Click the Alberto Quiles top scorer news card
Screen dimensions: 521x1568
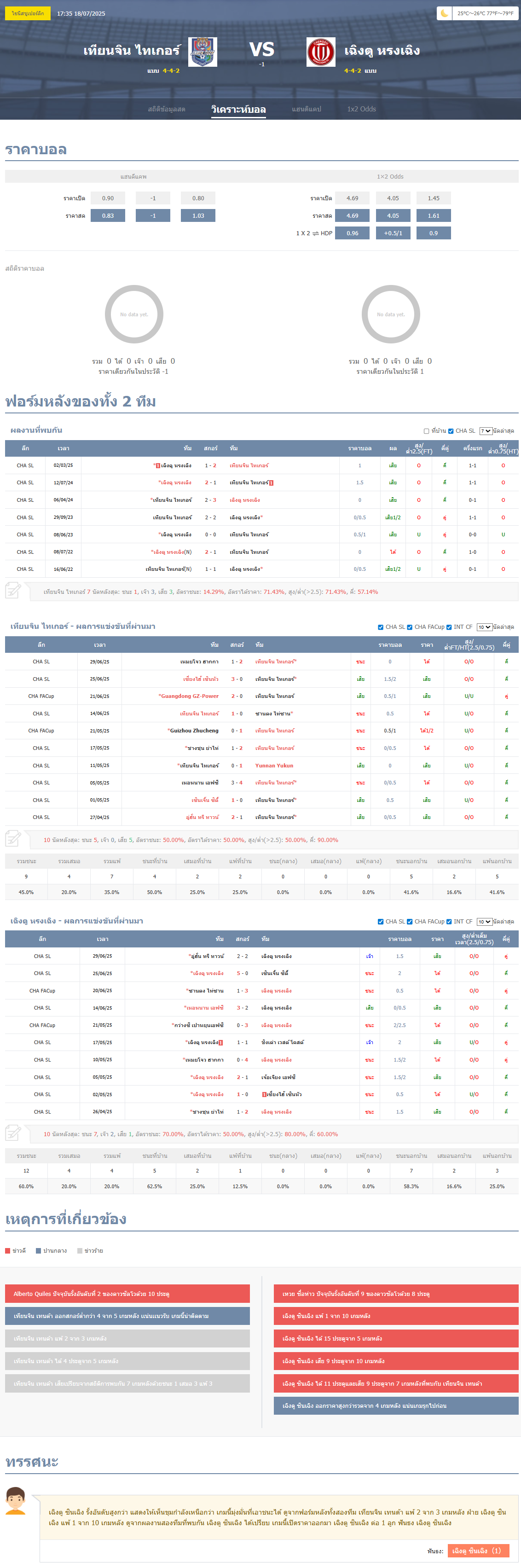tap(127, 1294)
